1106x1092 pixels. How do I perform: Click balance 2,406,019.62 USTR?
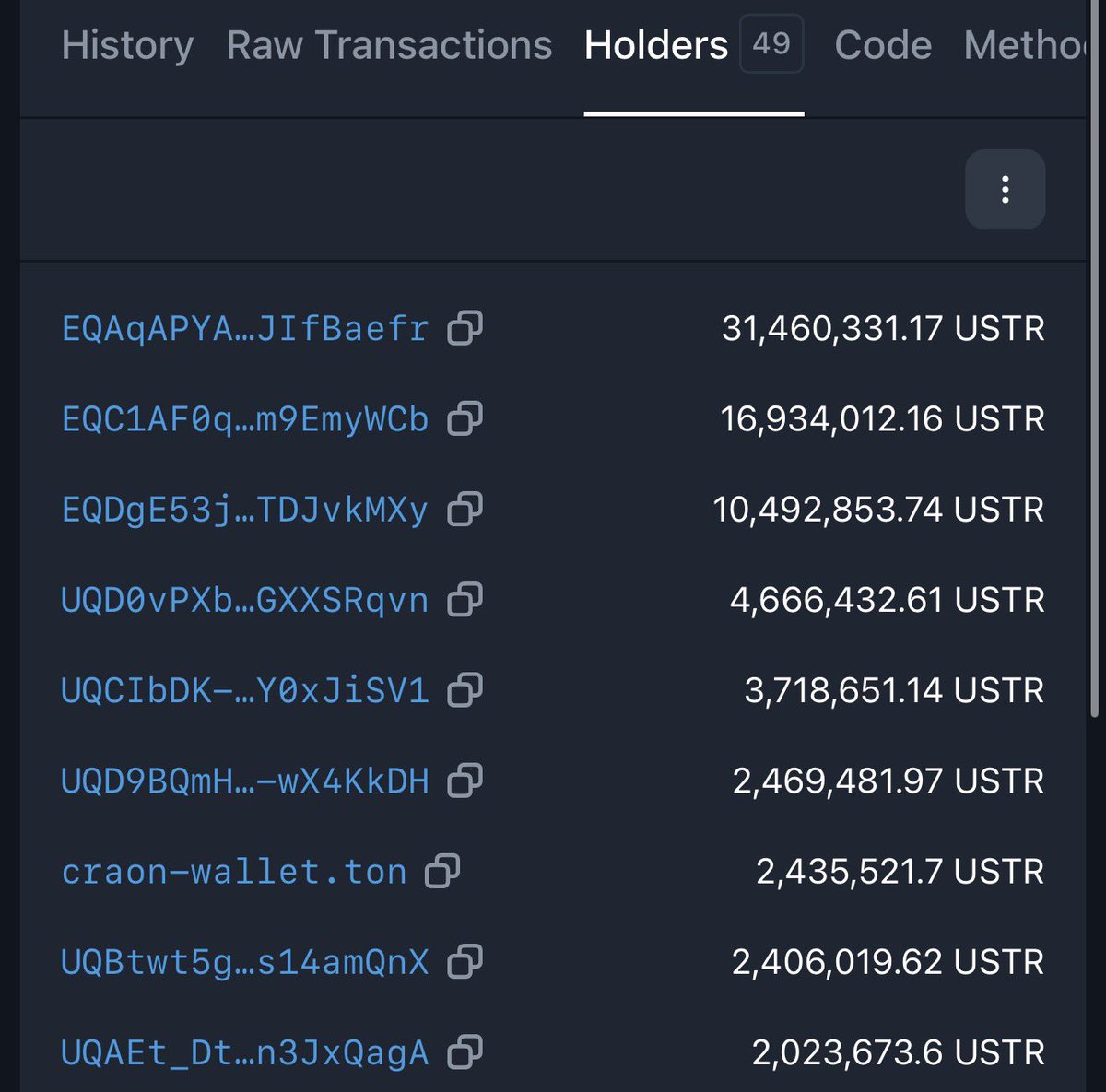888,961
